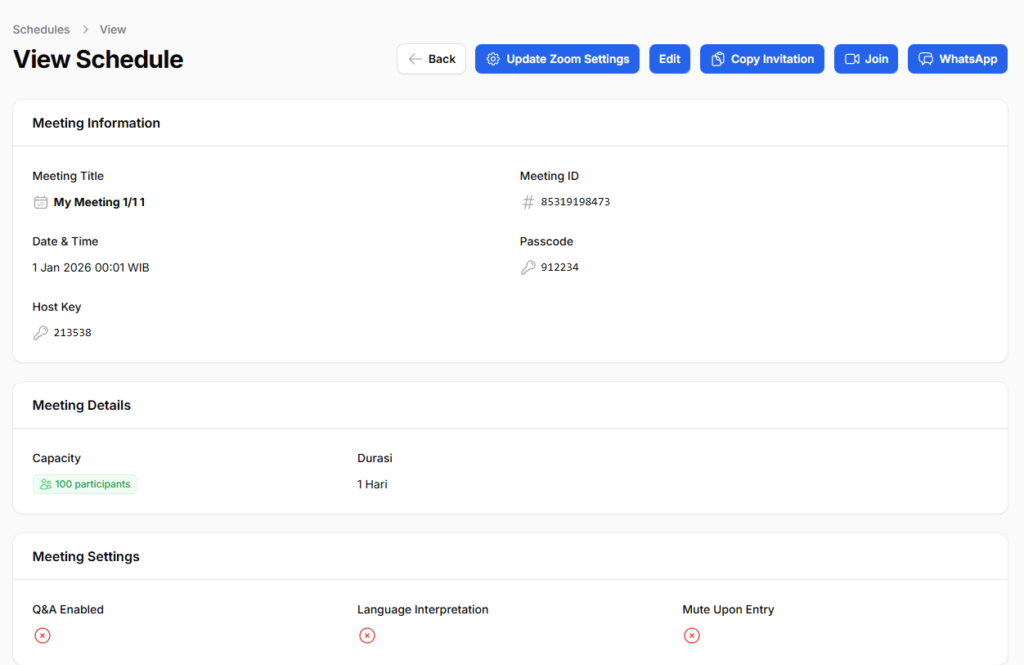
Task: Click the View breadcrumb item
Action: click(113, 30)
